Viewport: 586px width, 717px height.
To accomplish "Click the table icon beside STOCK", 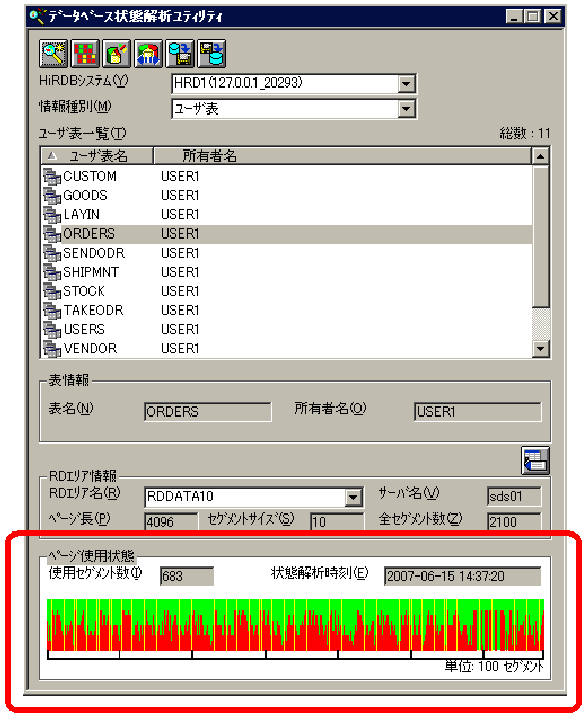I will pos(52,291).
